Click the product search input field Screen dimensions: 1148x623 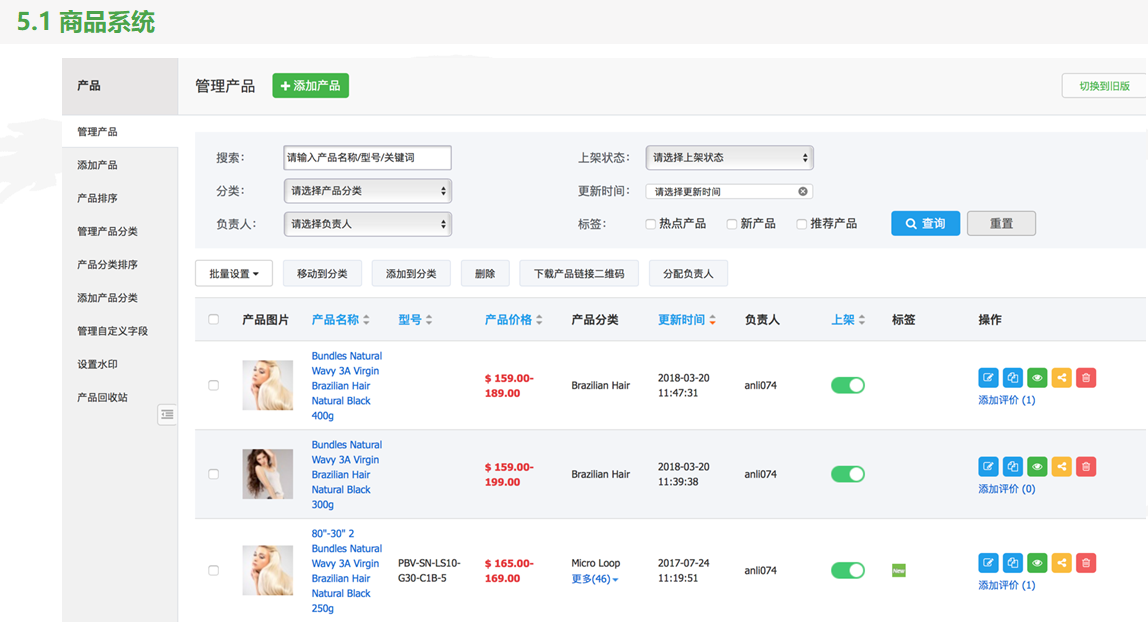[367, 157]
